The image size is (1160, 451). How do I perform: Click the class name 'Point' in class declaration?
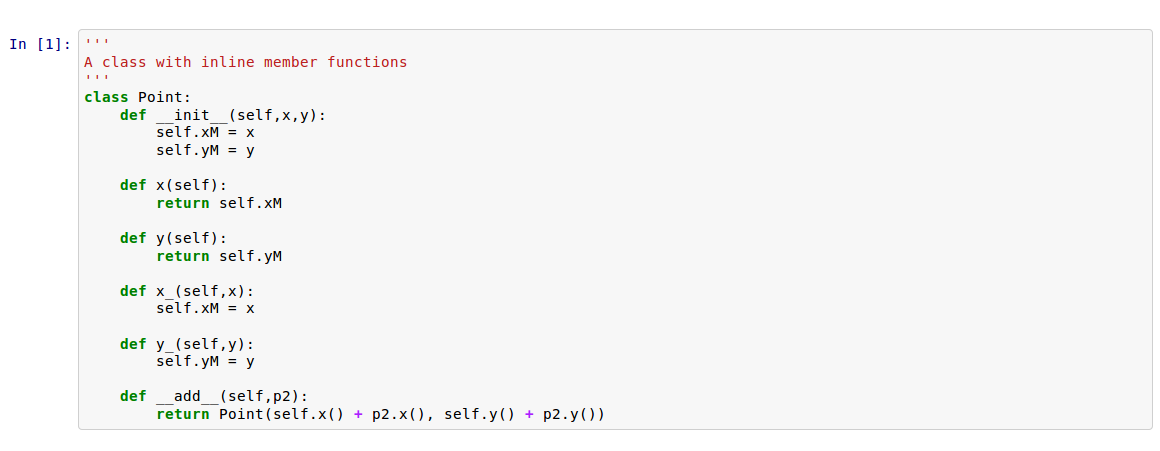pos(160,97)
